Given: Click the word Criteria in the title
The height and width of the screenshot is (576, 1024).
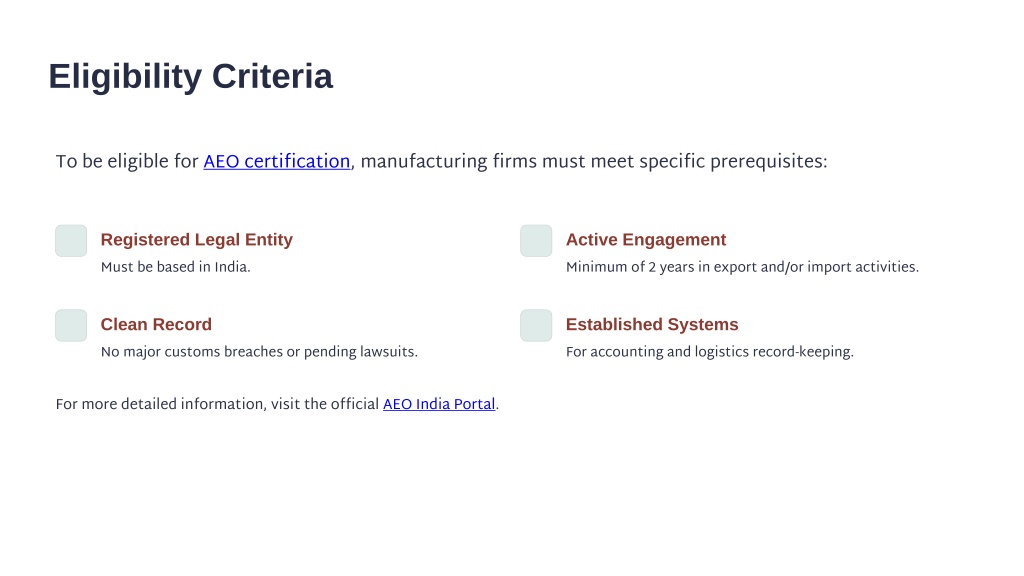Looking at the screenshot, I should 272,76.
